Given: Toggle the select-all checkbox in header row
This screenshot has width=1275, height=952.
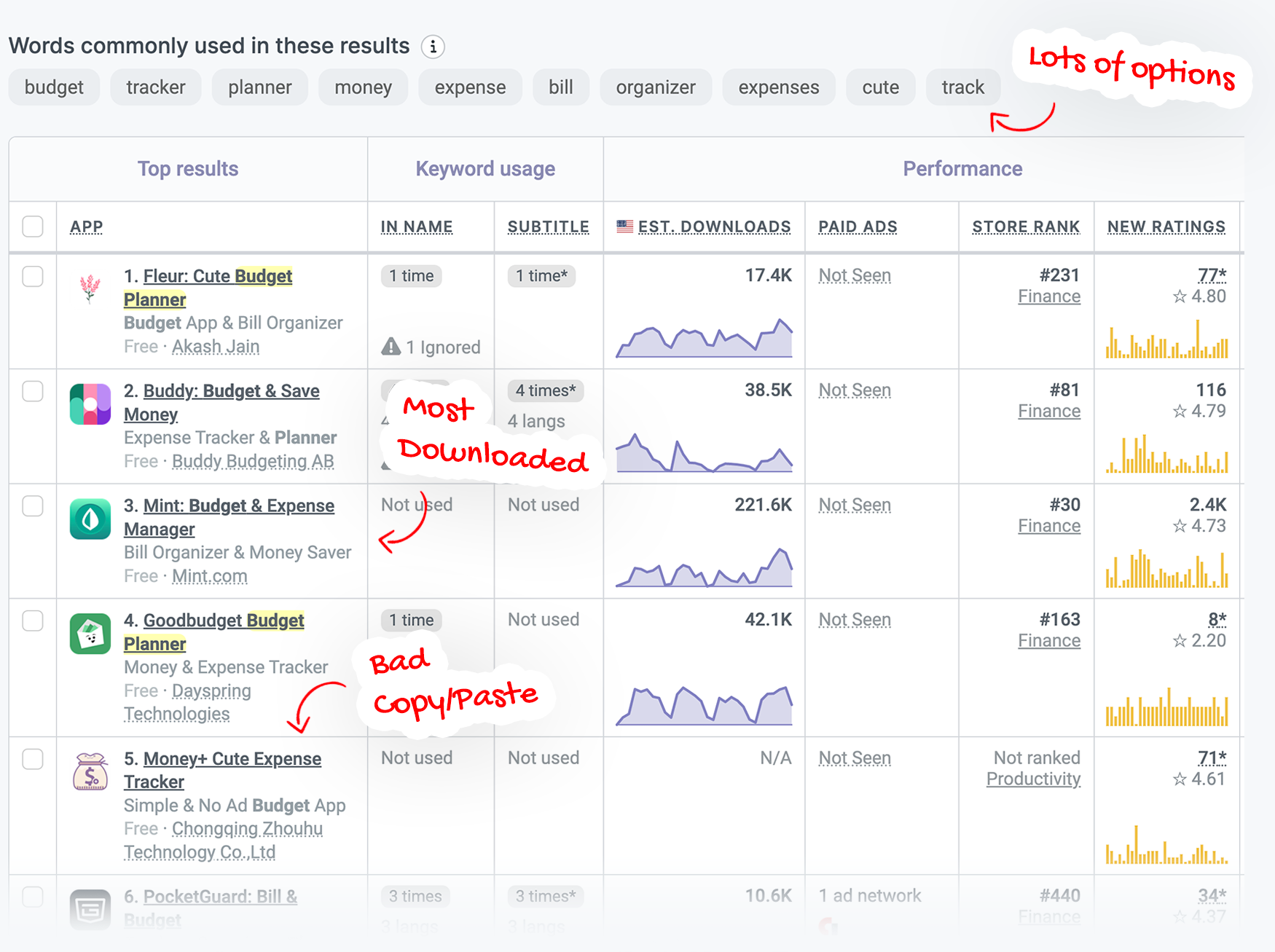Looking at the screenshot, I should coord(33,227).
